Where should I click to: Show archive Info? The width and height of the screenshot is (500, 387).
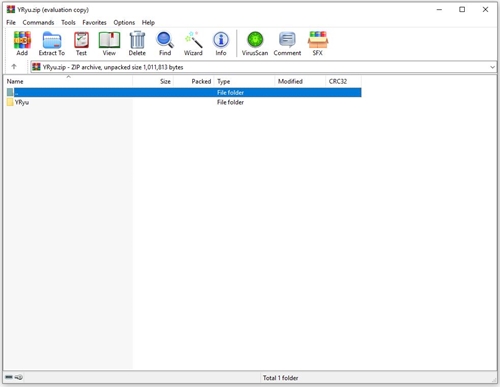[x=221, y=43]
